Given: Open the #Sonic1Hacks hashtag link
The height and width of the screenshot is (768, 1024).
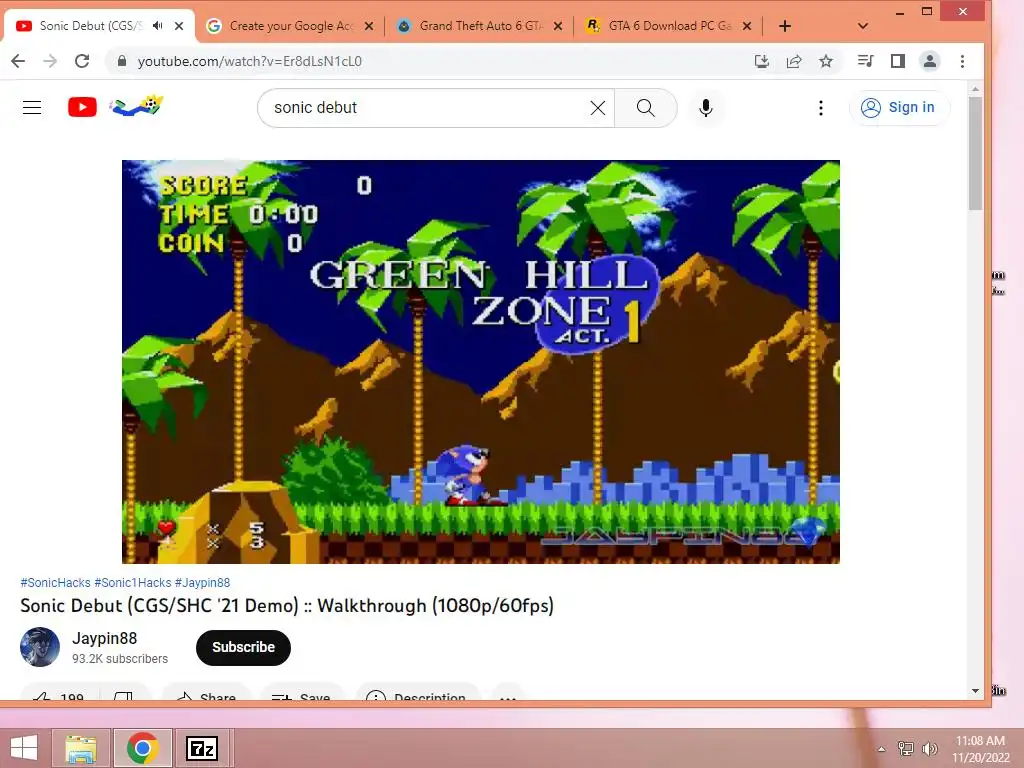Looking at the screenshot, I should [133, 583].
